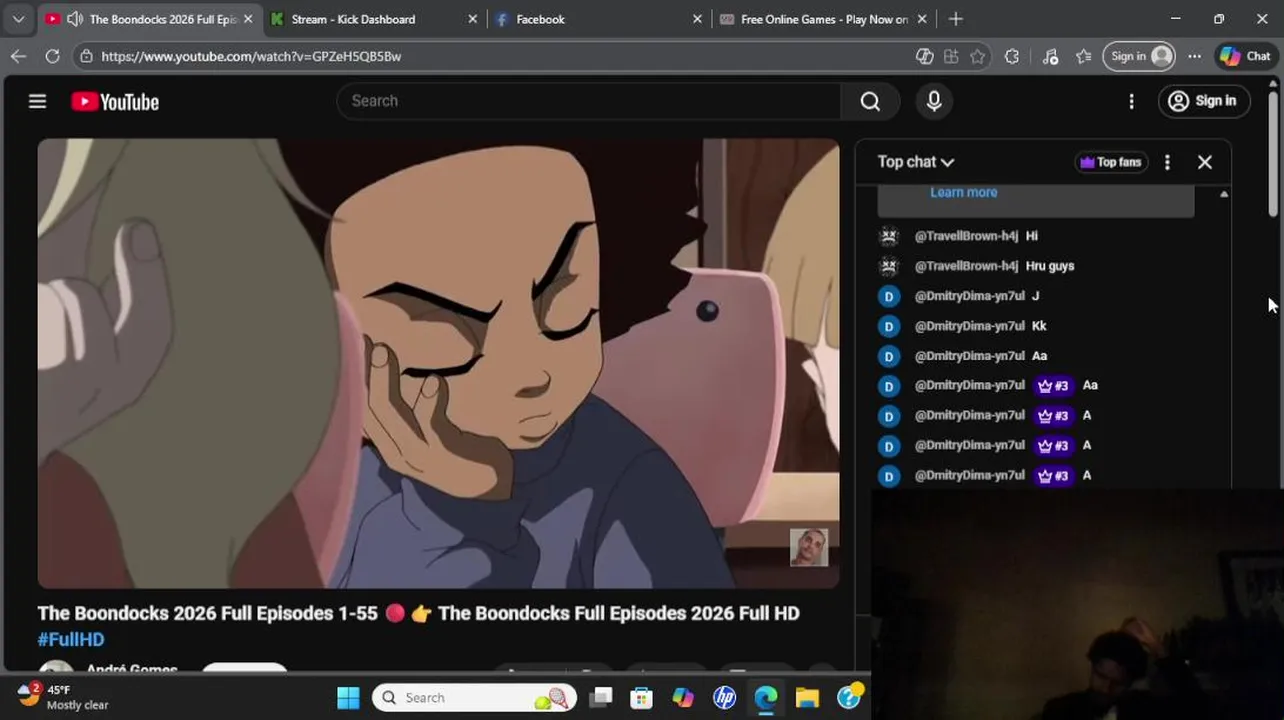This screenshot has width=1284, height=720.
Task: Go back to previous page
Action: tap(18, 56)
